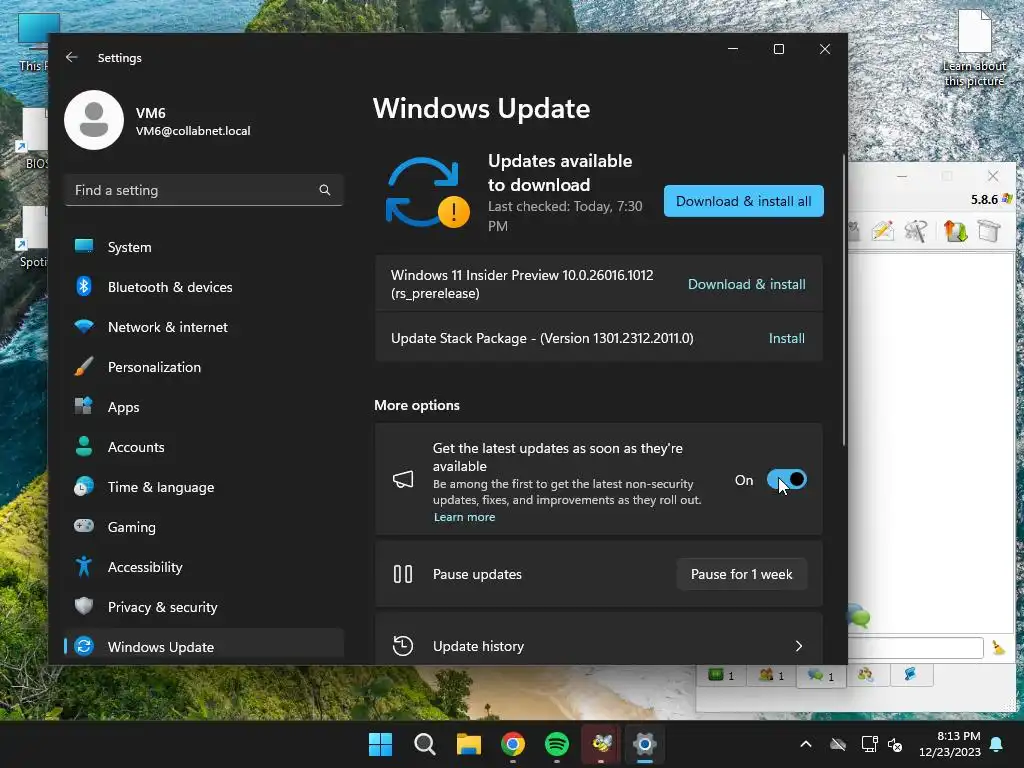Select the blue pin tab in background window
This screenshot has width=1024, height=768.
[910, 675]
